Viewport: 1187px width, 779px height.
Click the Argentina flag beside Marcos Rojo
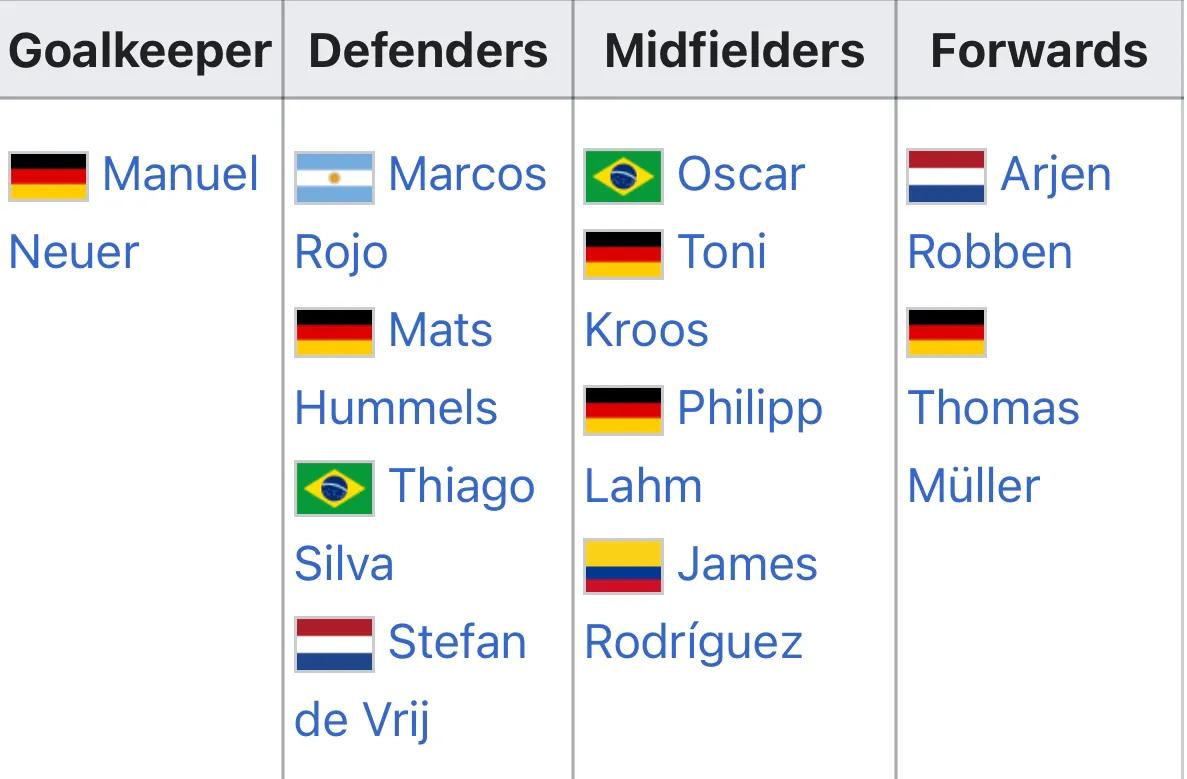pyautogui.click(x=335, y=178)
